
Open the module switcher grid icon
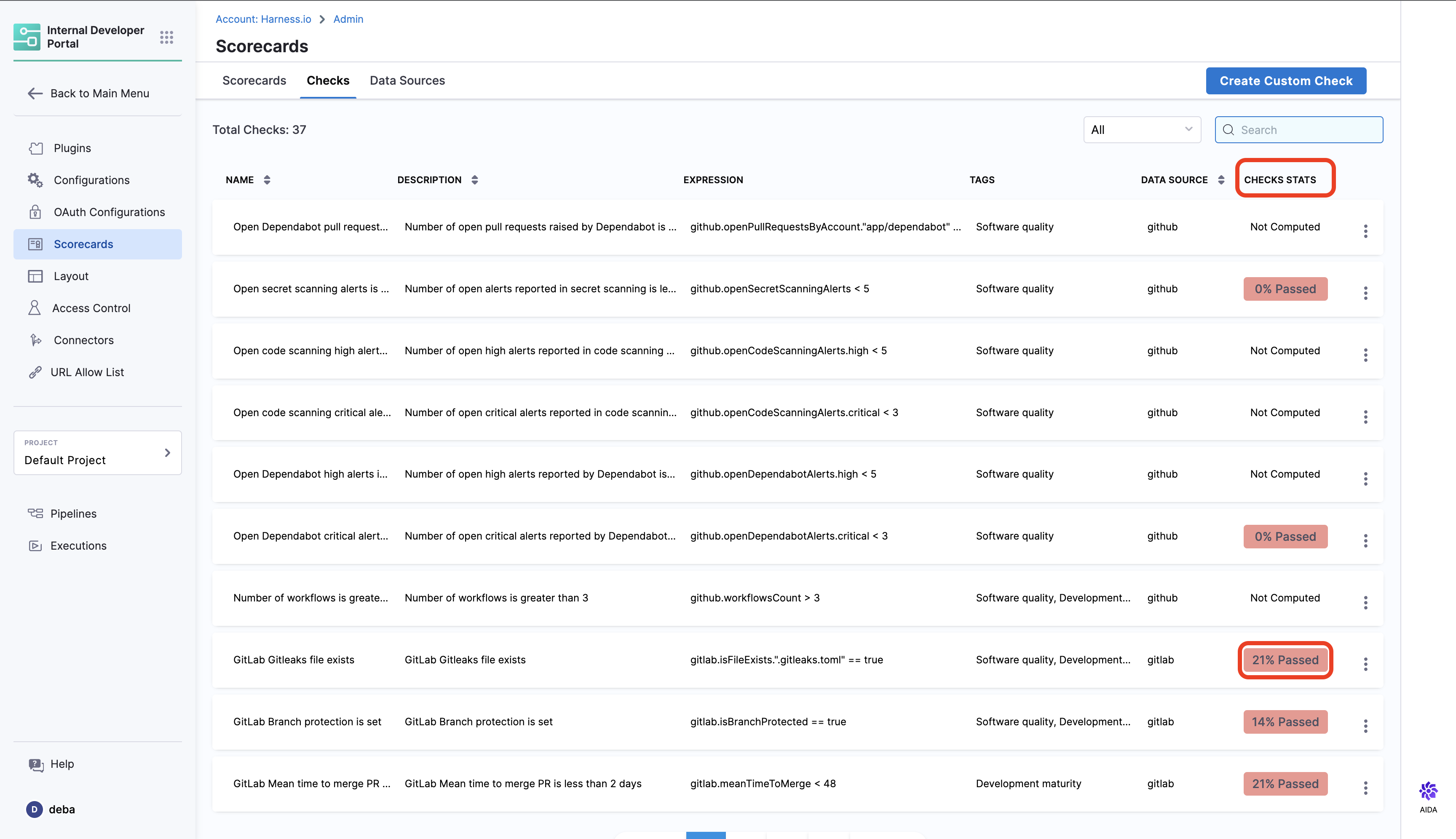coord(166,37)
